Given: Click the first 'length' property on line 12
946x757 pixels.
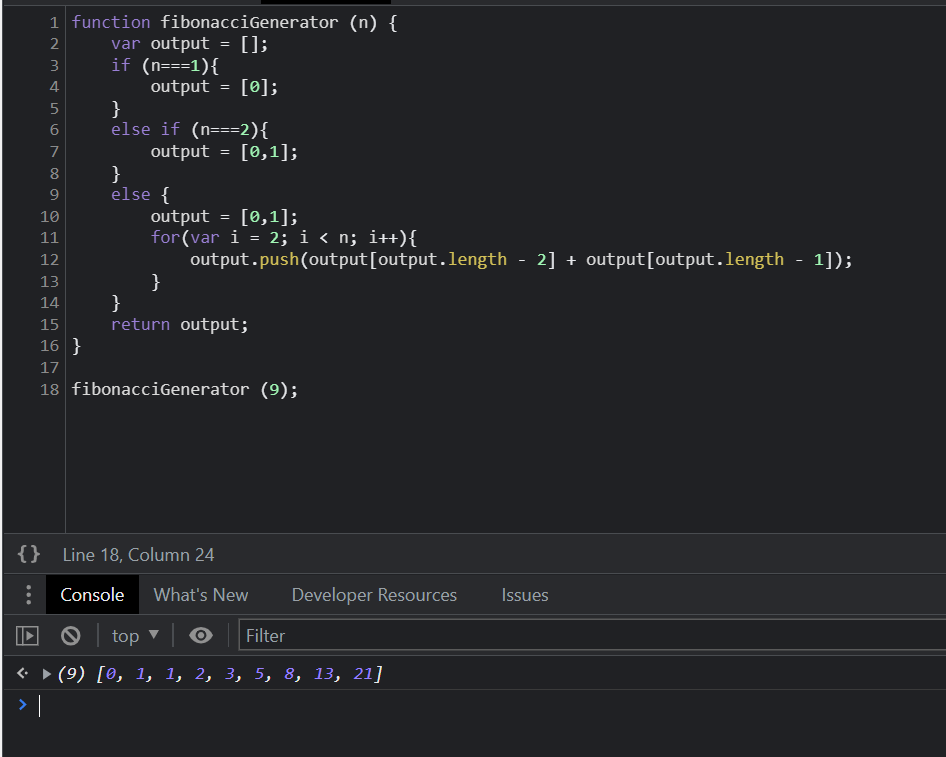Looking at the screenshot, I should point(477,259).
